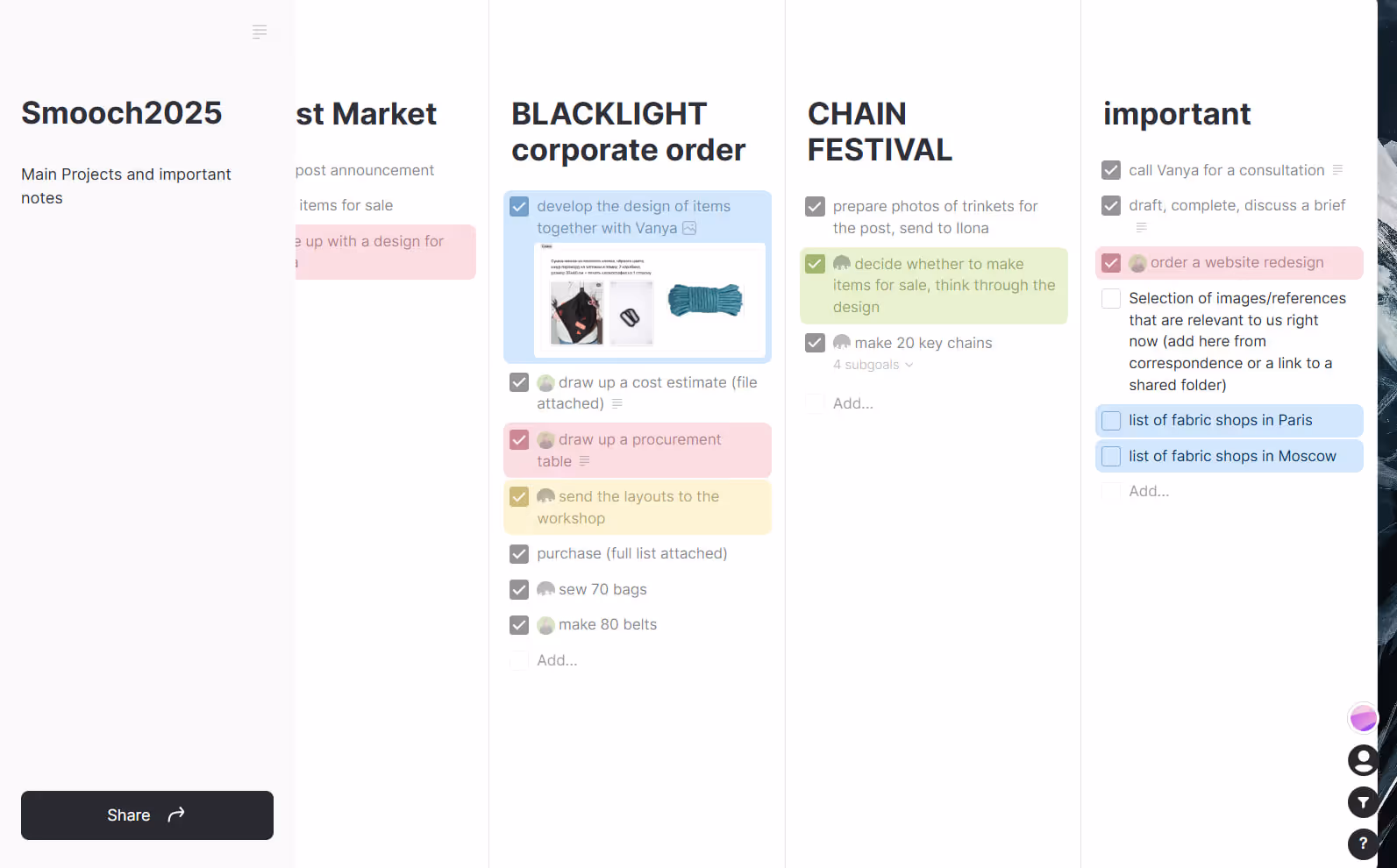Click the Share button
This screenshot has height=868, width=1397.
coord(146,815)
